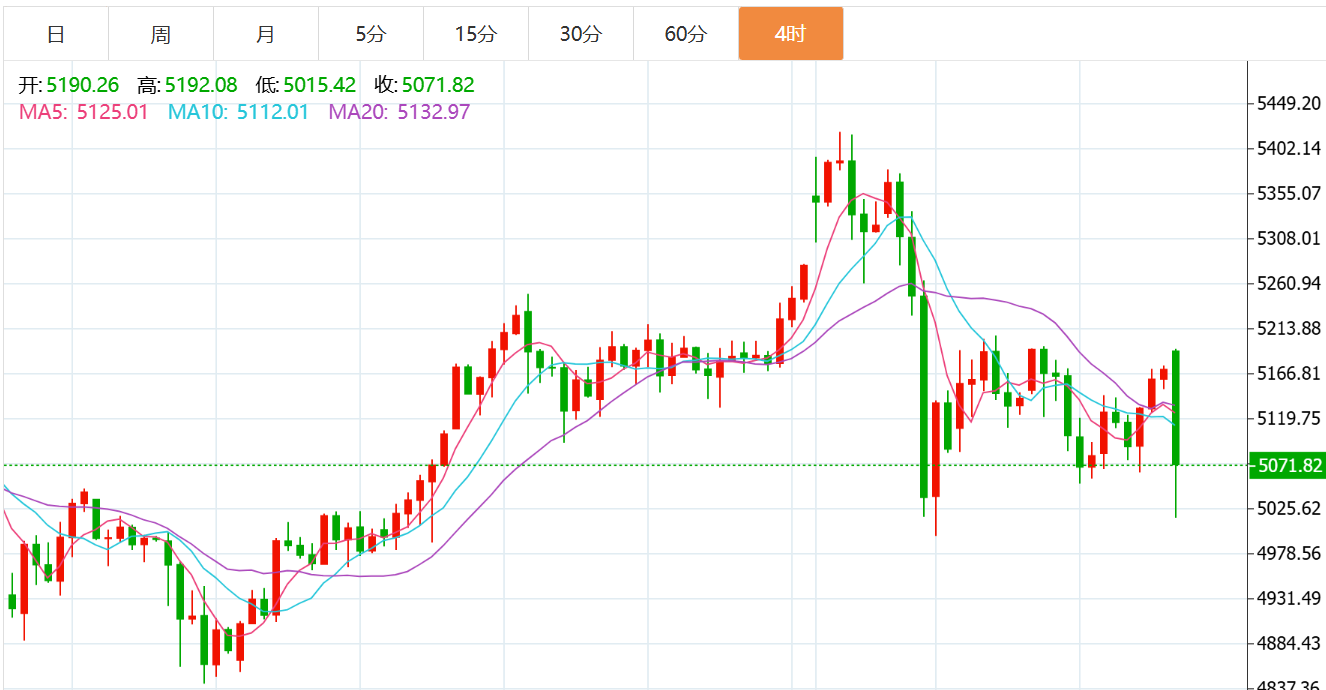Viewport: 1326px width, 690px height.
Task: Click the 5260.94 price axis label
Action: pos(1289,283)
